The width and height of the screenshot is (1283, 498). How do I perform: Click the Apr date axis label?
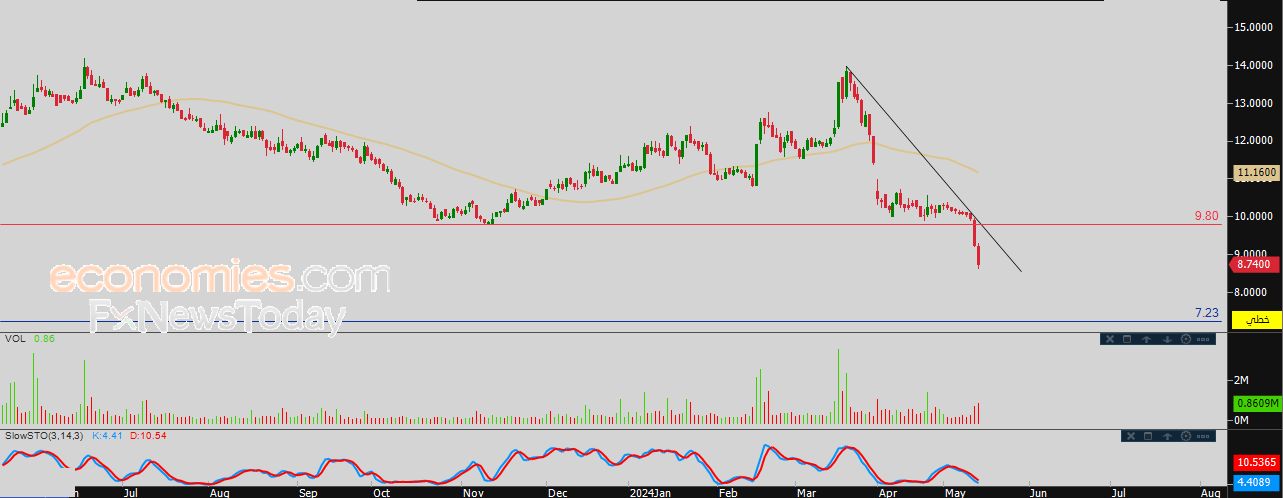click(886, 493)
